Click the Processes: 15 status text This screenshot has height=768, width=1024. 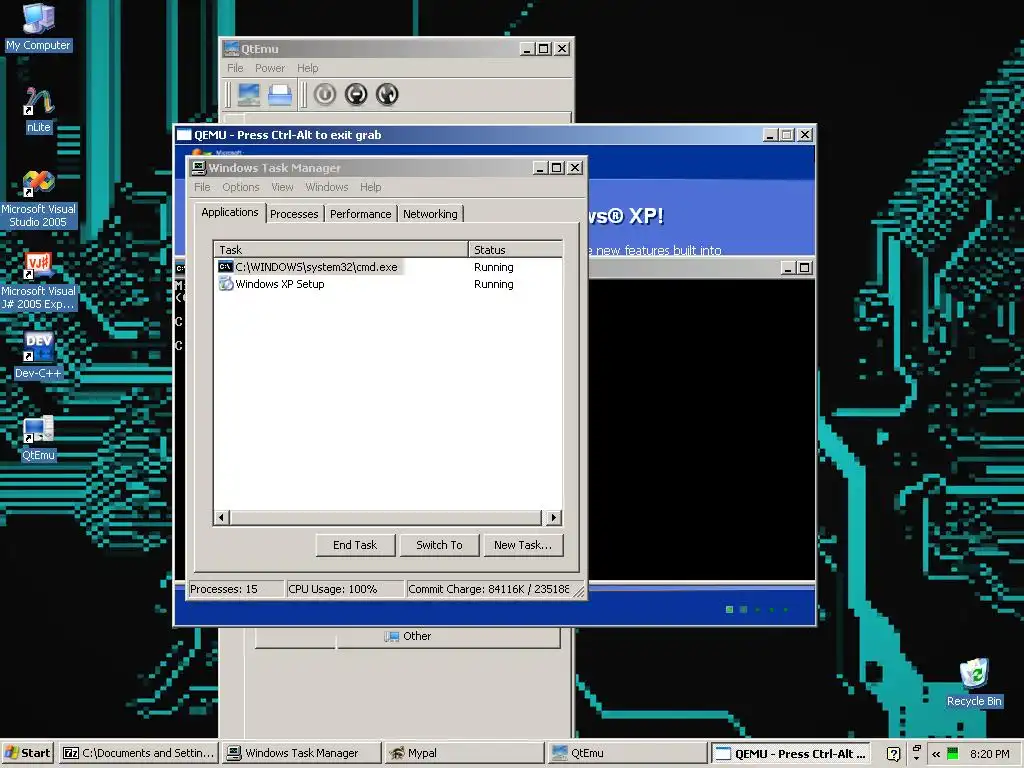[224, 589]
